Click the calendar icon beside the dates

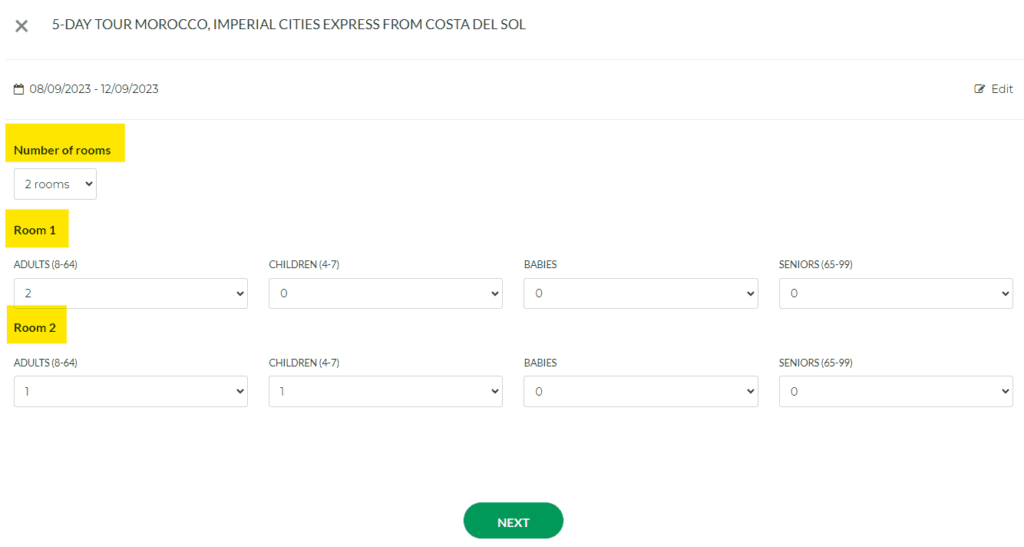click(x=19, y=89)
